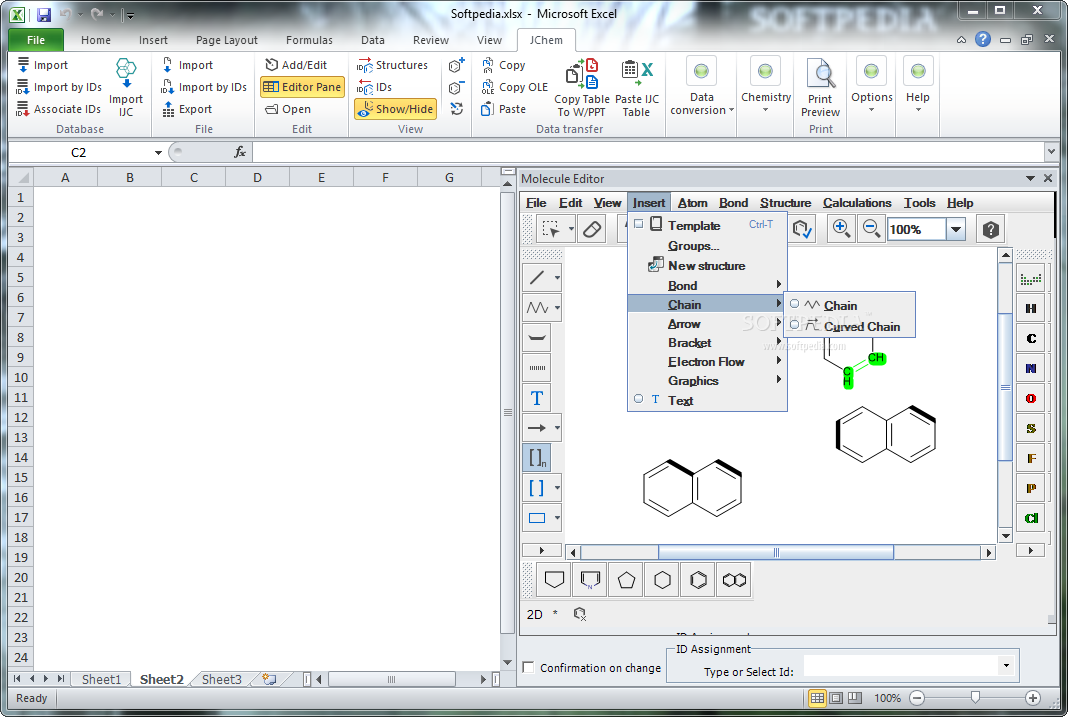This screenshot has width=1068, height=717.
Task: Select the Carbon atom button
Action: pos(1031,338)
